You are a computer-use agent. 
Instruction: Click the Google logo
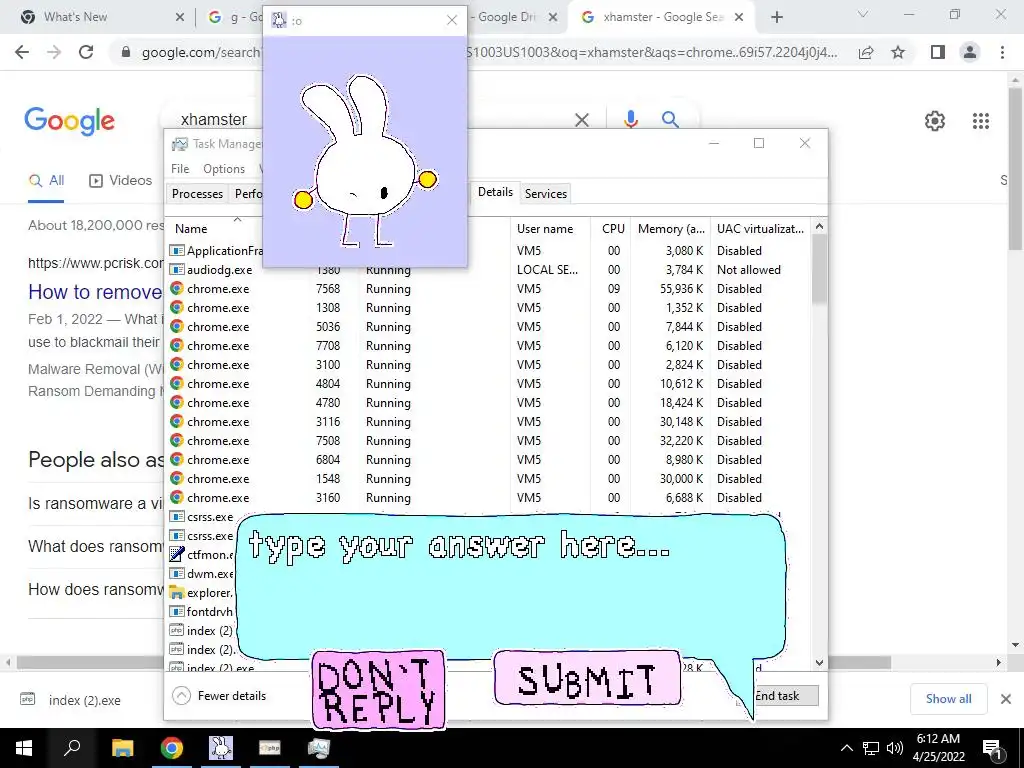point(69,121)
